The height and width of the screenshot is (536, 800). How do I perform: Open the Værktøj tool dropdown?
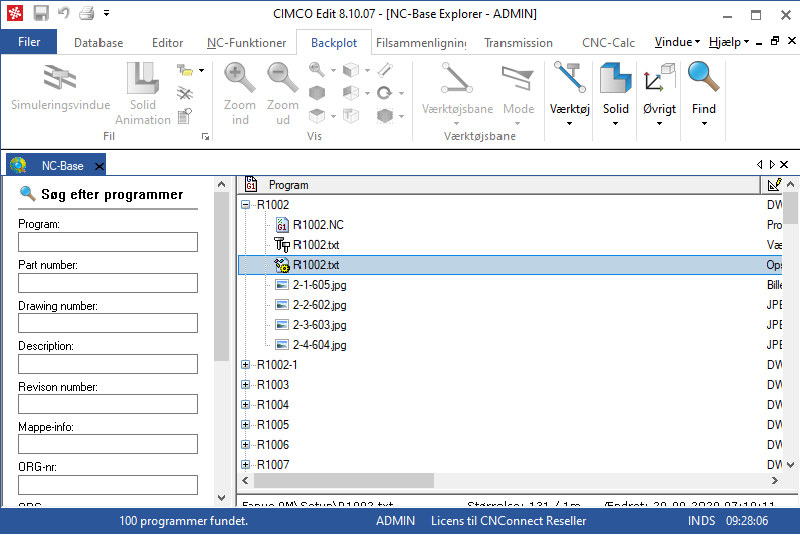coord(569,94)
